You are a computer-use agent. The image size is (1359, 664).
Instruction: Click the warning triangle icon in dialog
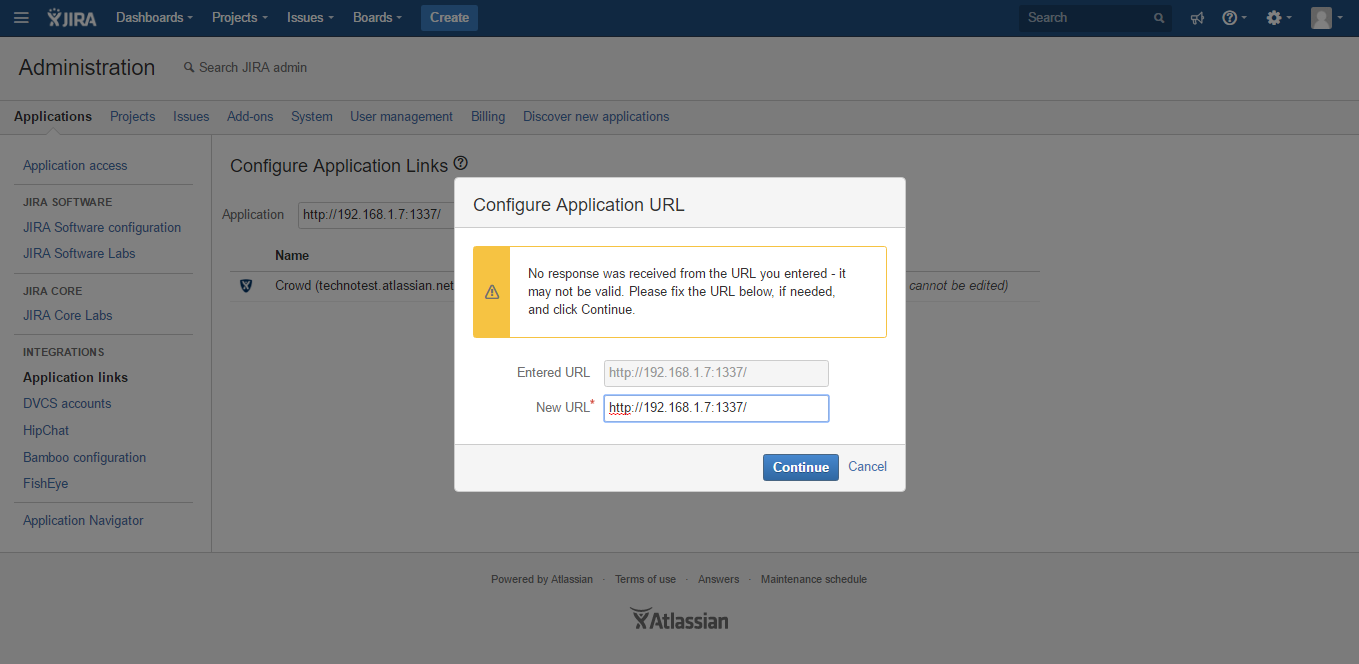click(492, 292)
